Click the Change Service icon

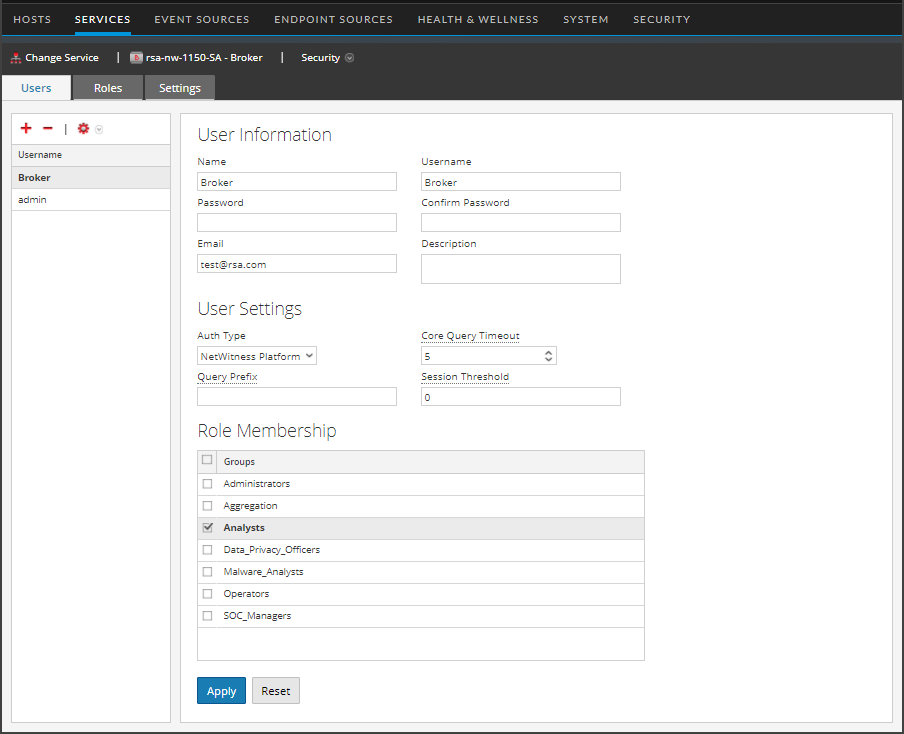point(15,57)
